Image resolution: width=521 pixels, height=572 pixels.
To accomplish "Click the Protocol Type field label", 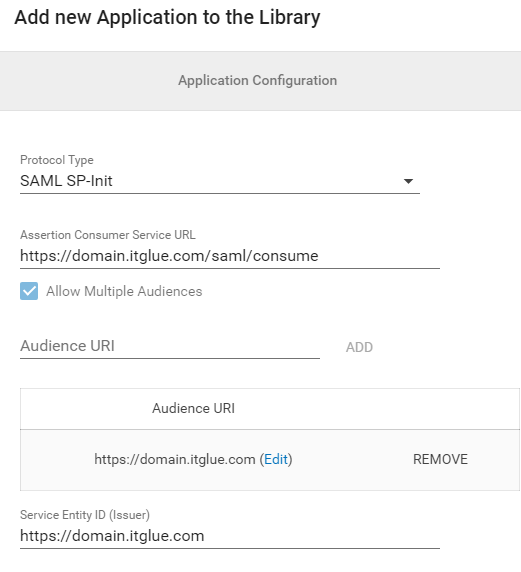I will point(57,160).
